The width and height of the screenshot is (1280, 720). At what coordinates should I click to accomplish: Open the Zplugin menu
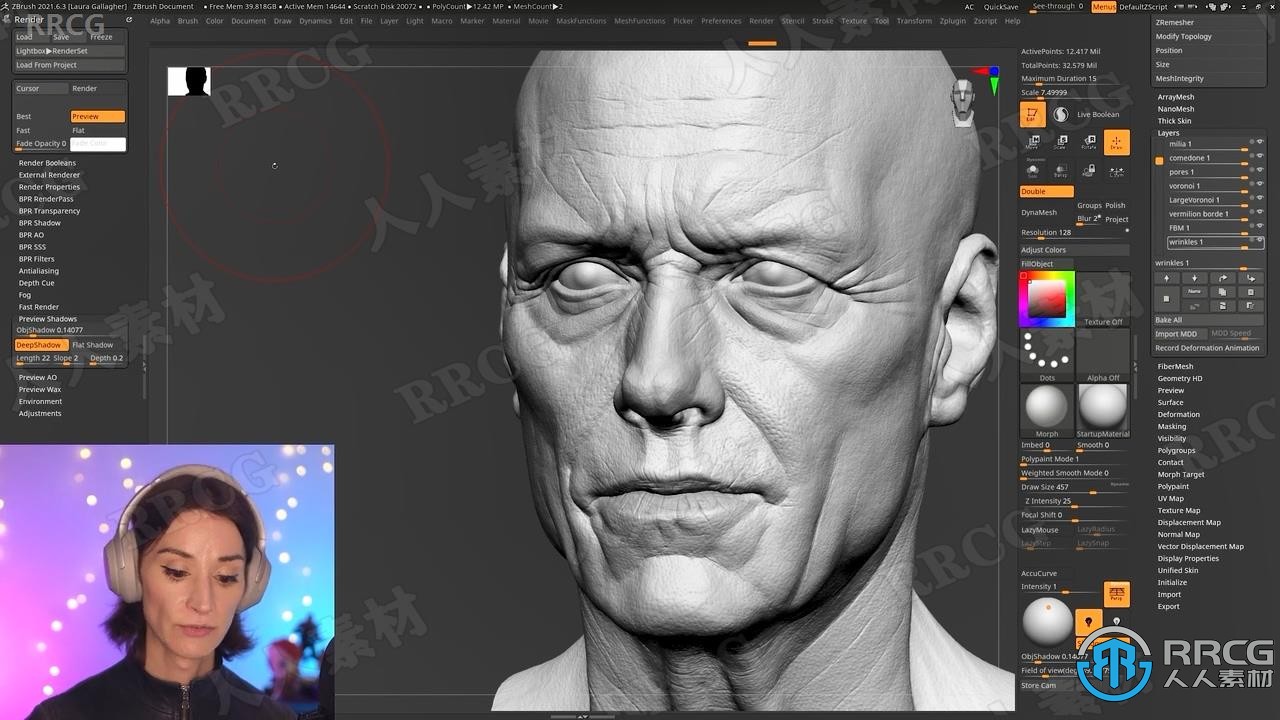pyautogui.click(x=953, y=21)
